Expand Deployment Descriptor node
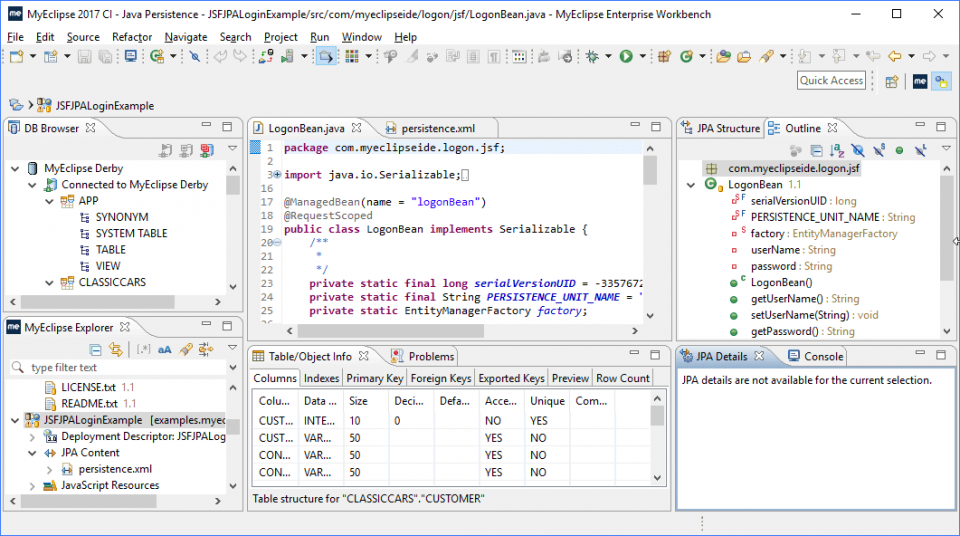The width and height of the screenshot is (960, 536). [32, 437]
